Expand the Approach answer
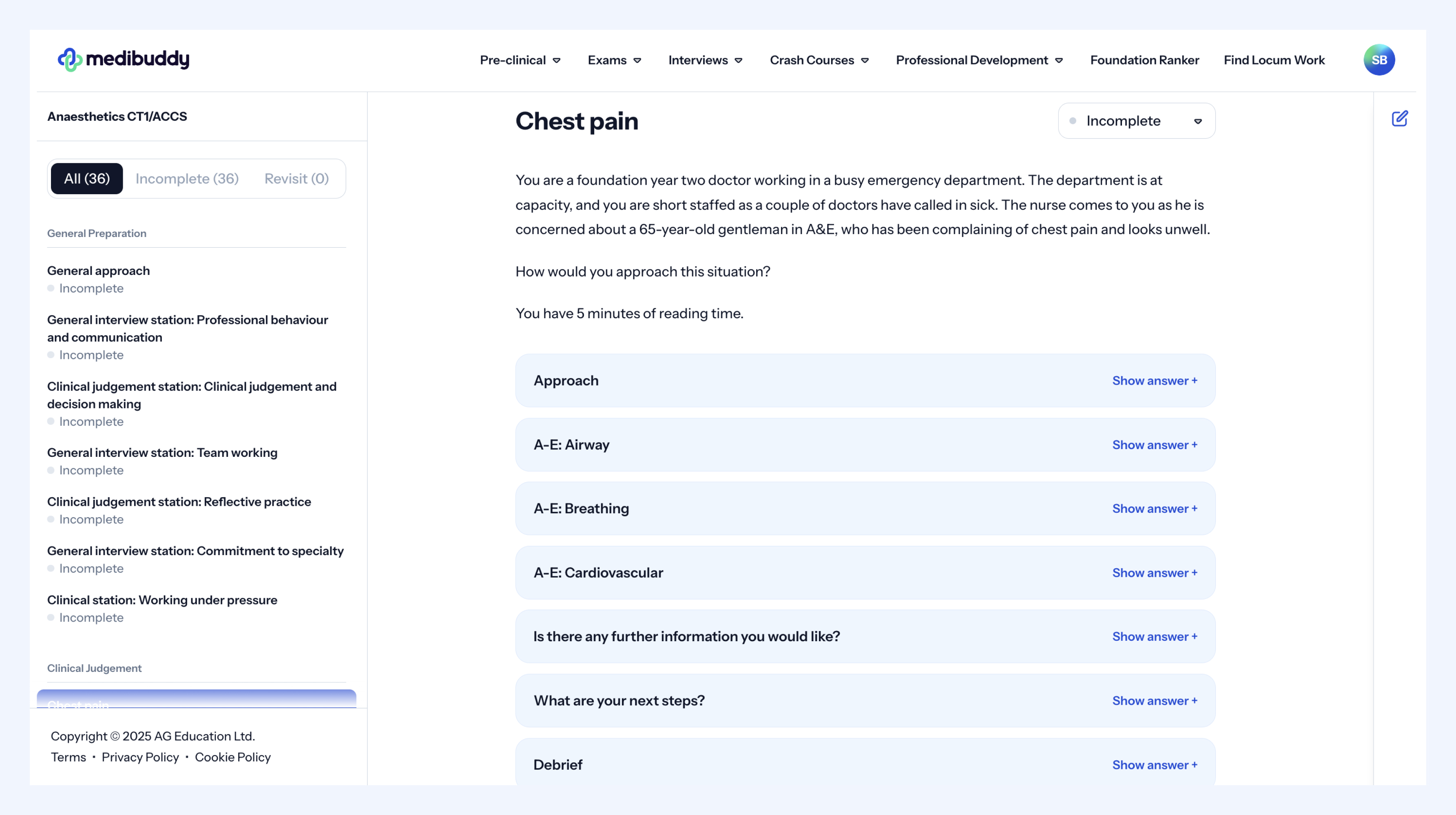 (x=1154, y=381)
